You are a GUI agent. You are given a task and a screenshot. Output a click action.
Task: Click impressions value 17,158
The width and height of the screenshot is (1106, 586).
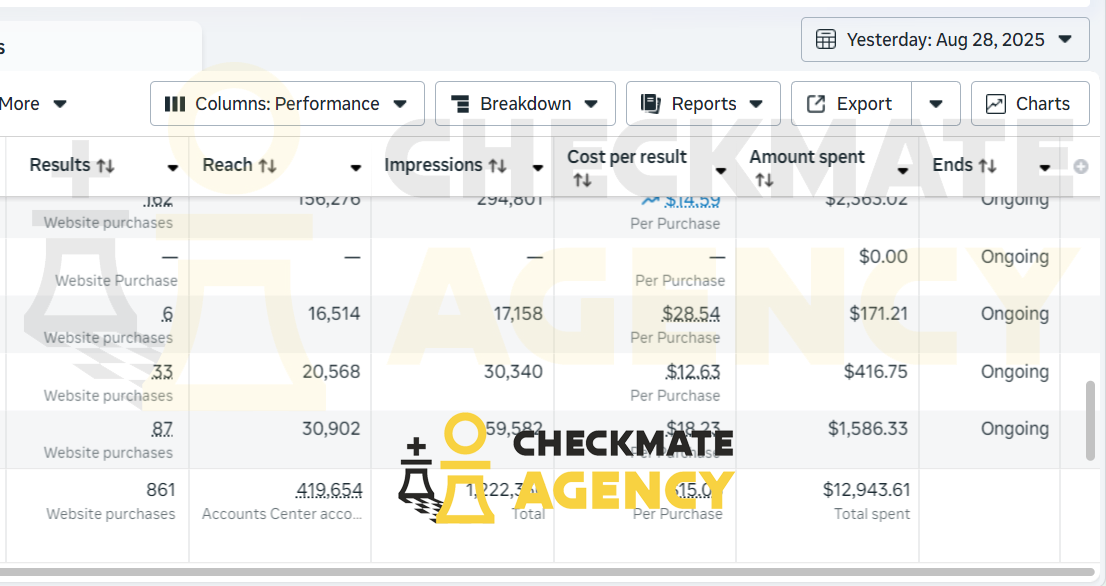[x=518, y=314]
